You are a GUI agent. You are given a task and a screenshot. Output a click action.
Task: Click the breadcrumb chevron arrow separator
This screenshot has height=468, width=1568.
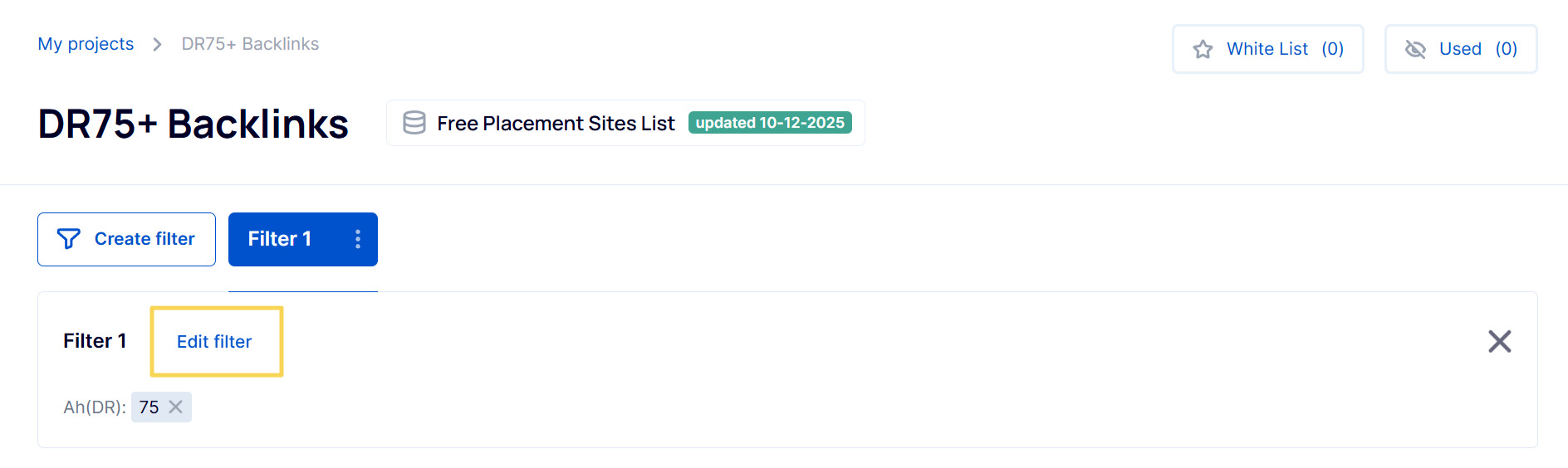157,44
